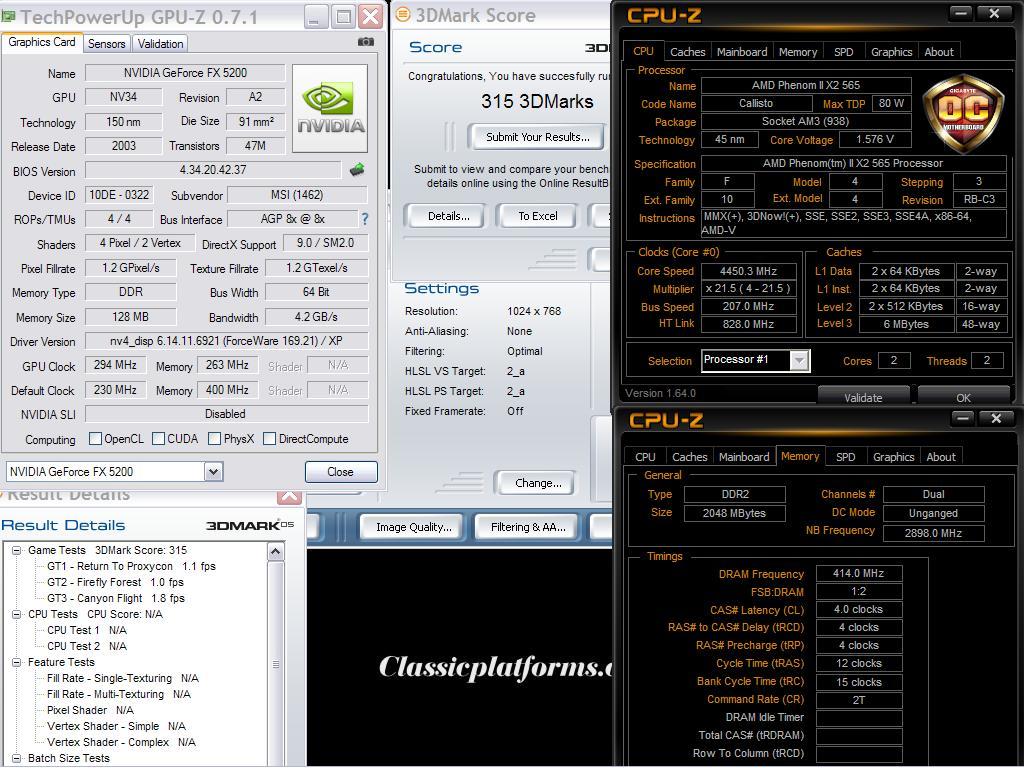Open Caches tab in upper CPU-Z
Screen dimensions: 1024x768
[x=688, y=52]
